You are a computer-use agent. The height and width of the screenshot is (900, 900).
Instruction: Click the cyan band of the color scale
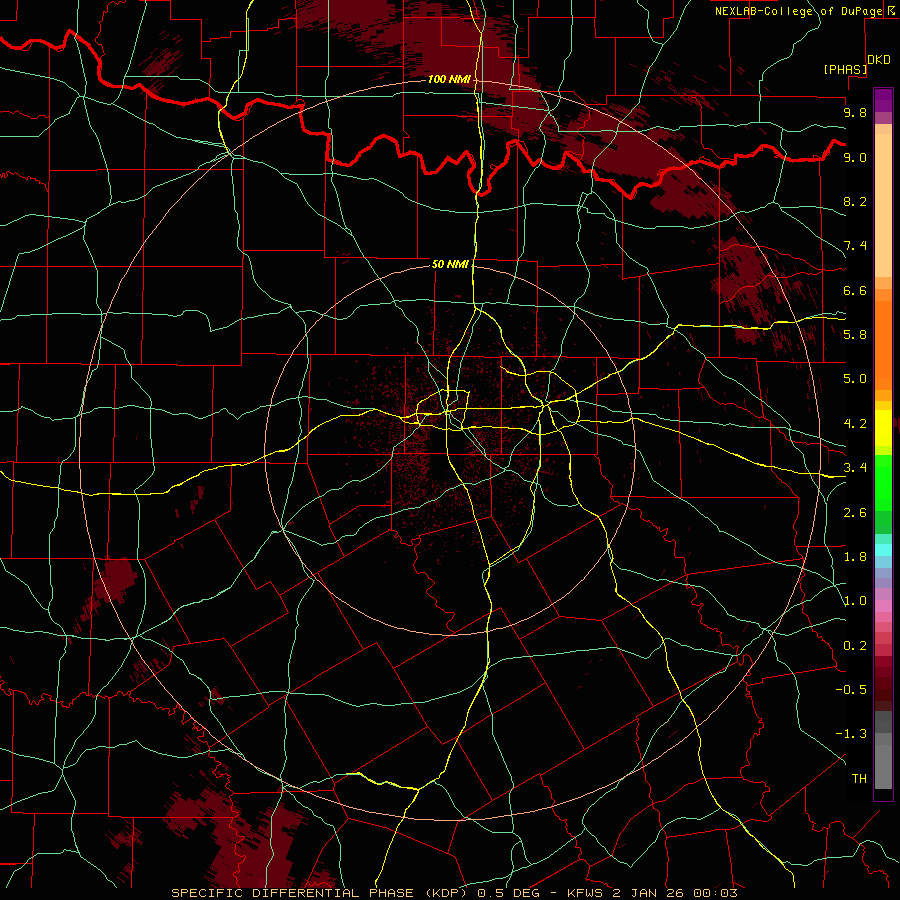883,550
